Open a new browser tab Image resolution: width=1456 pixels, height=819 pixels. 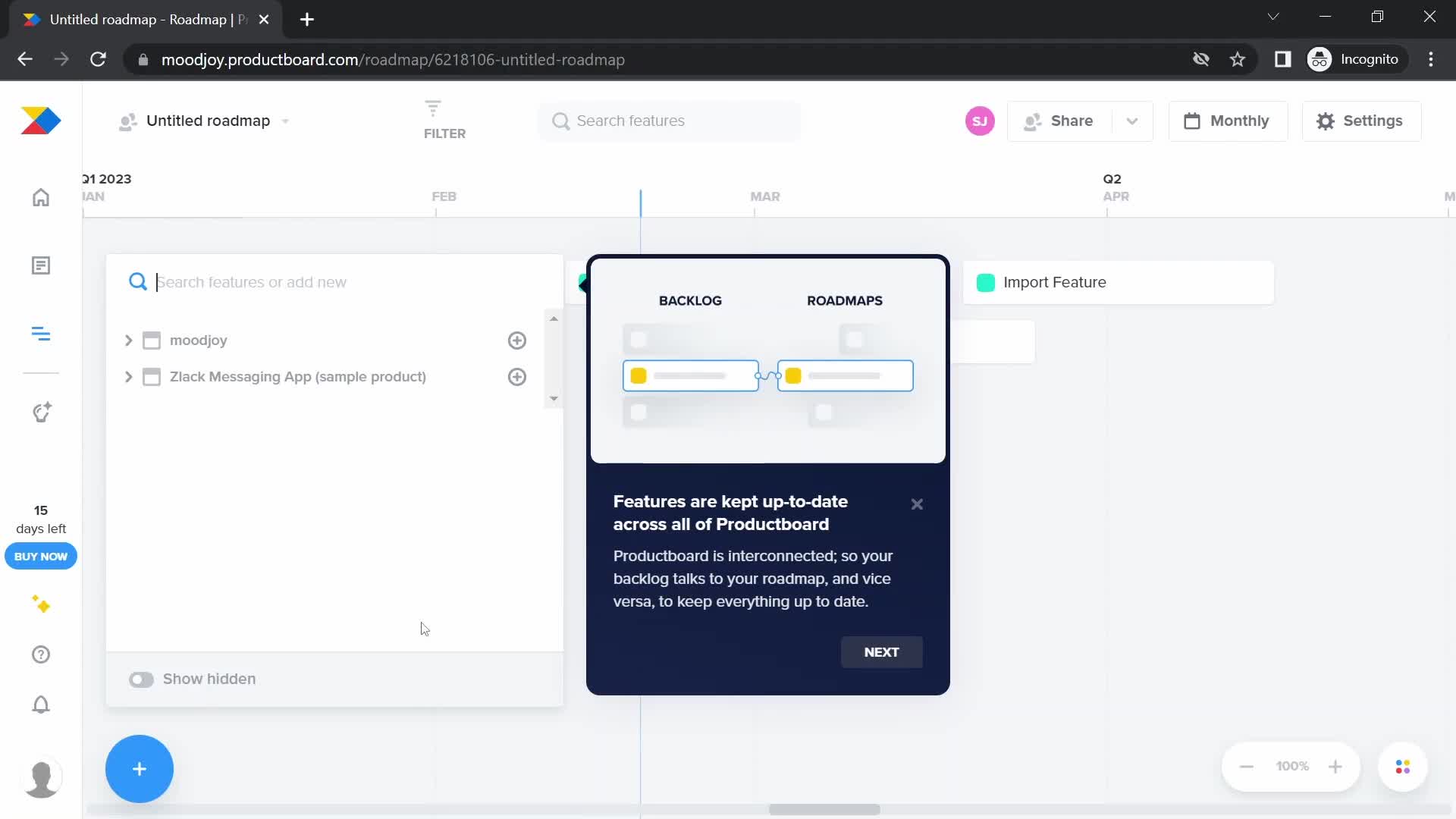point(307,20)
